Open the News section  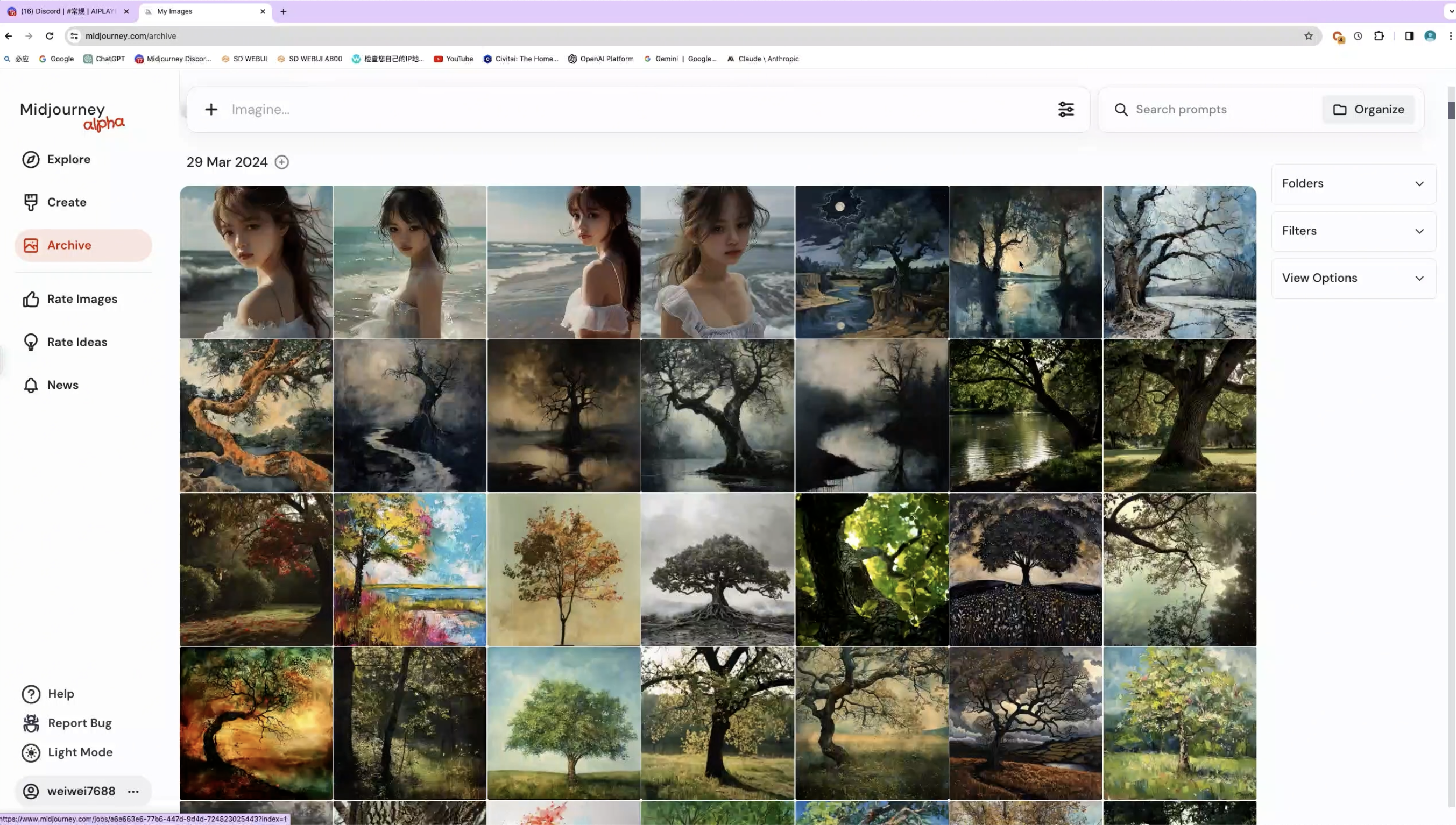(62, 385)
